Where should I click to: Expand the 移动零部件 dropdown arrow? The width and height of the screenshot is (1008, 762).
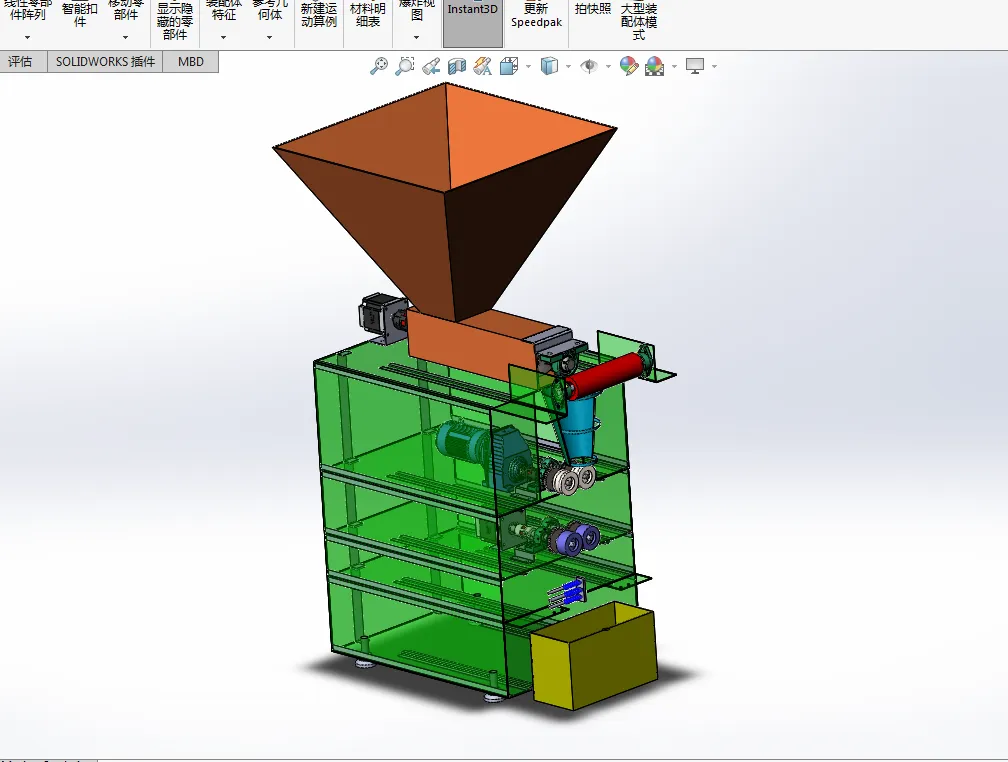125,37
